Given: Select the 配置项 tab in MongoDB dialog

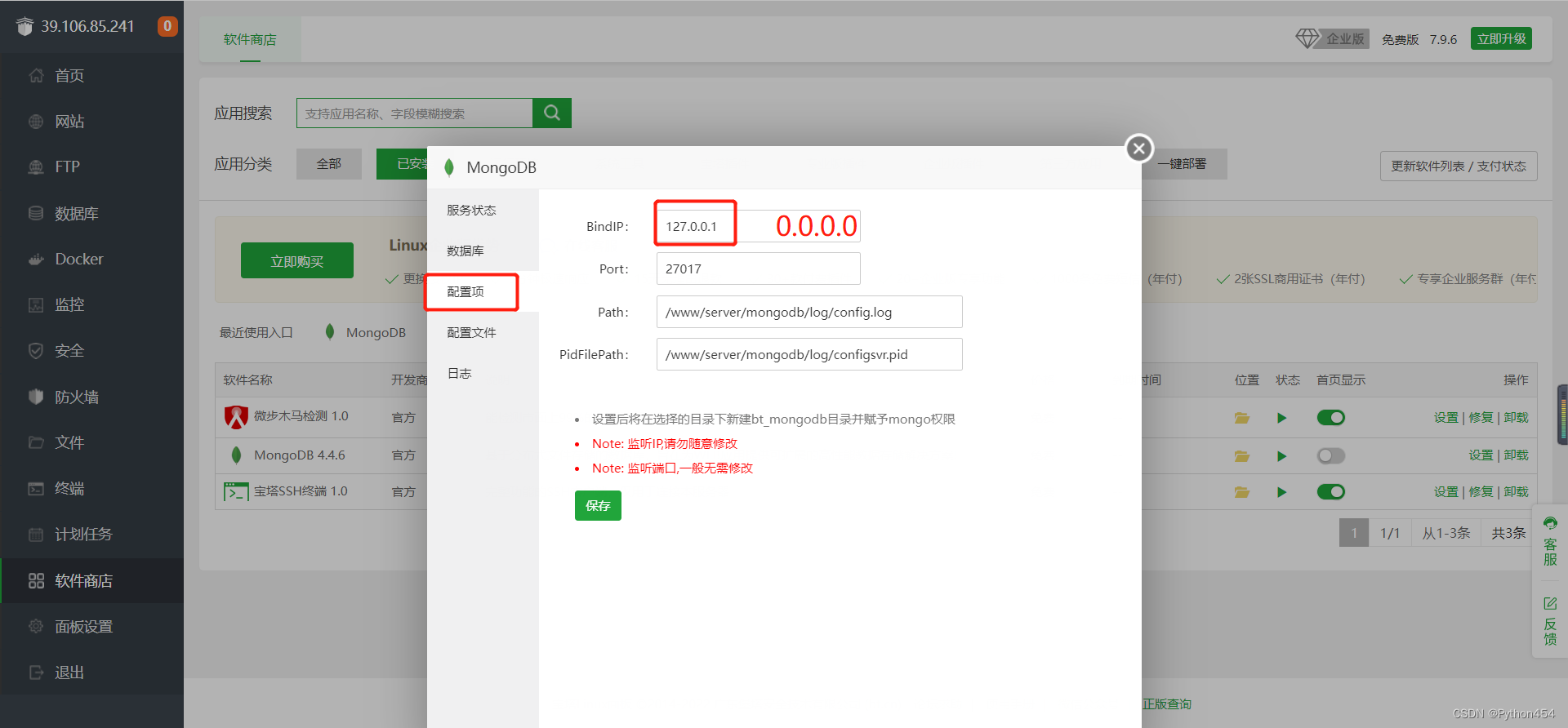Looking at the screenshot, I should (483, 291).
